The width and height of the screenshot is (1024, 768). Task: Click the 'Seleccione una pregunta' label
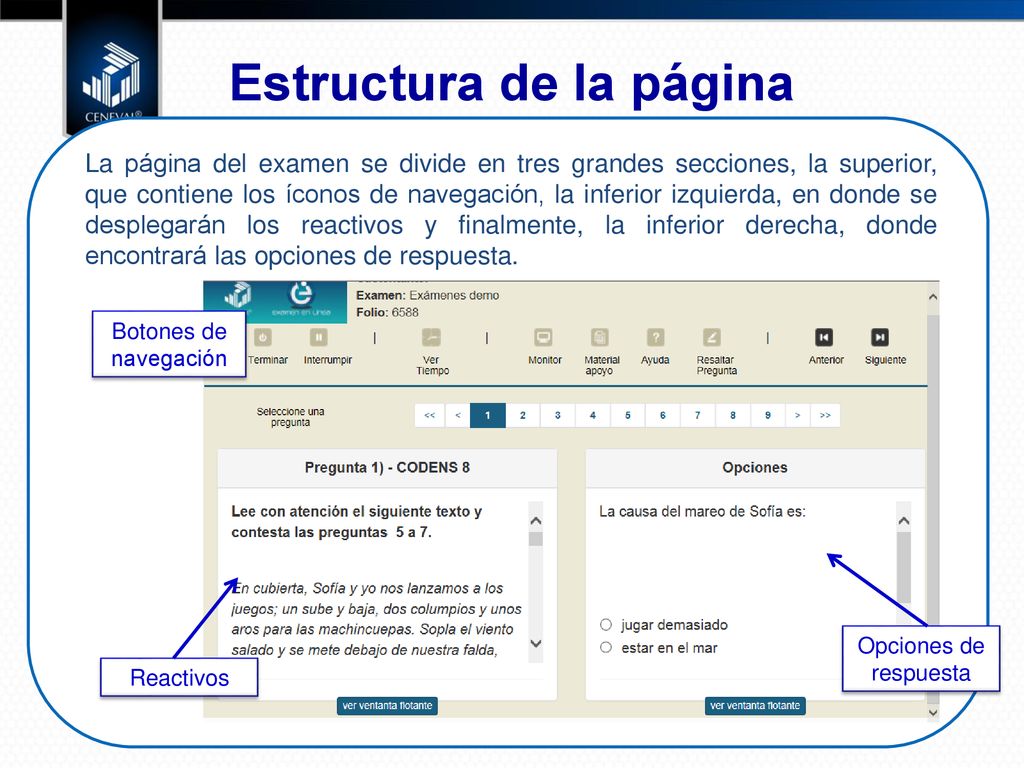click(291, 417)
